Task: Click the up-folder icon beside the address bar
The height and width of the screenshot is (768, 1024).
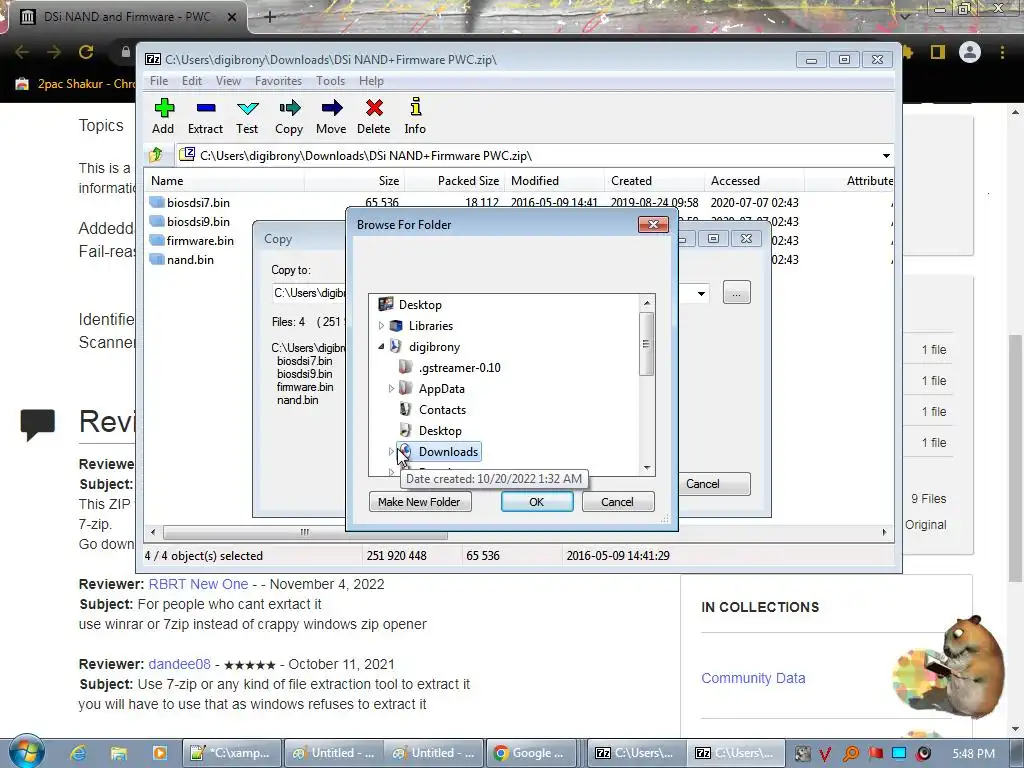Action: [x=157, y=155]
